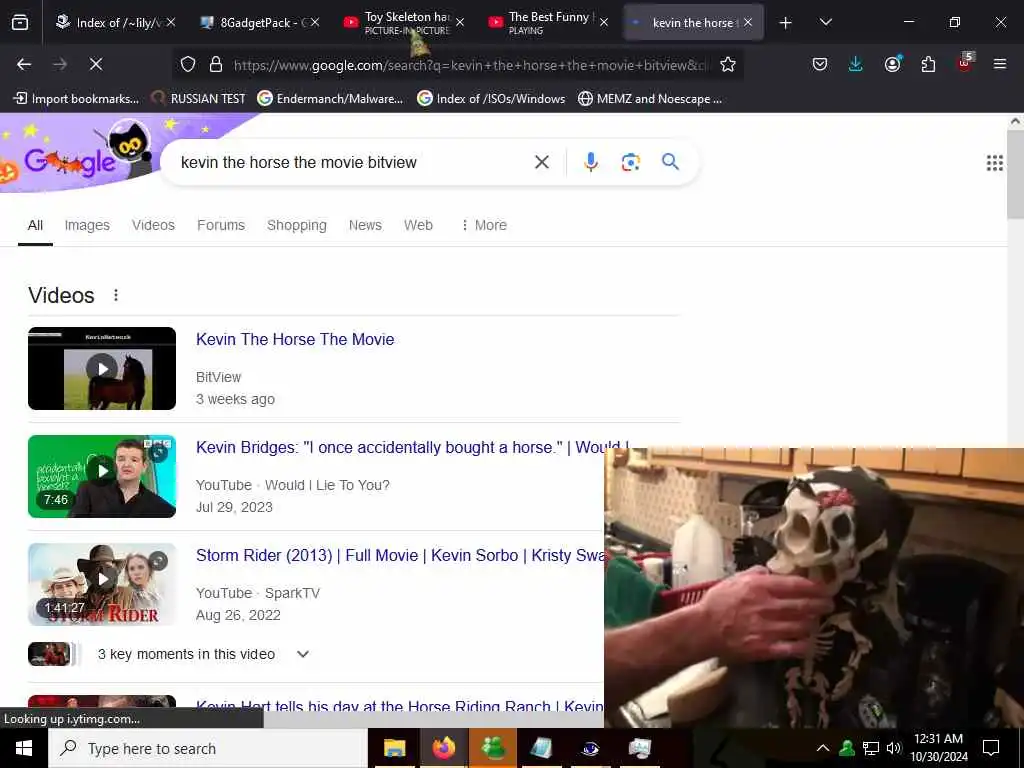1024x768 pixels.
Task: Select Forums search filter
Action: [221, 225]
